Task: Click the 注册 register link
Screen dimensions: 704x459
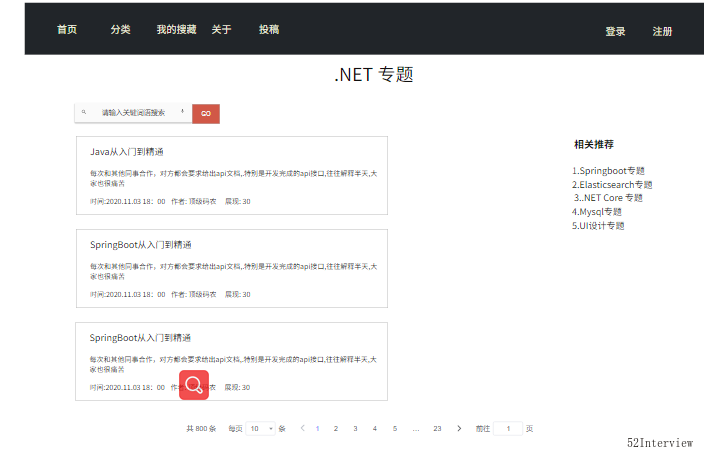Action: click(x=662, y=31)
